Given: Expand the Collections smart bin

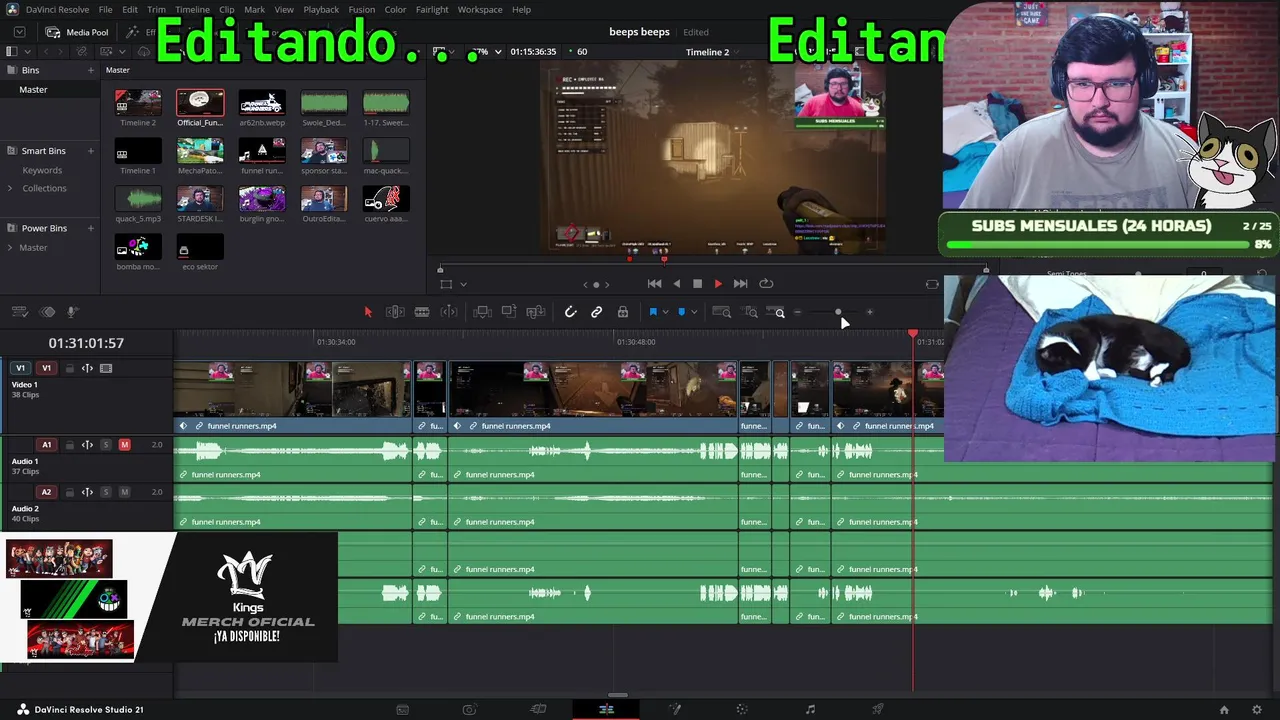Looking at the screenshot, I should pyautogui.click(x=10, y=189).
